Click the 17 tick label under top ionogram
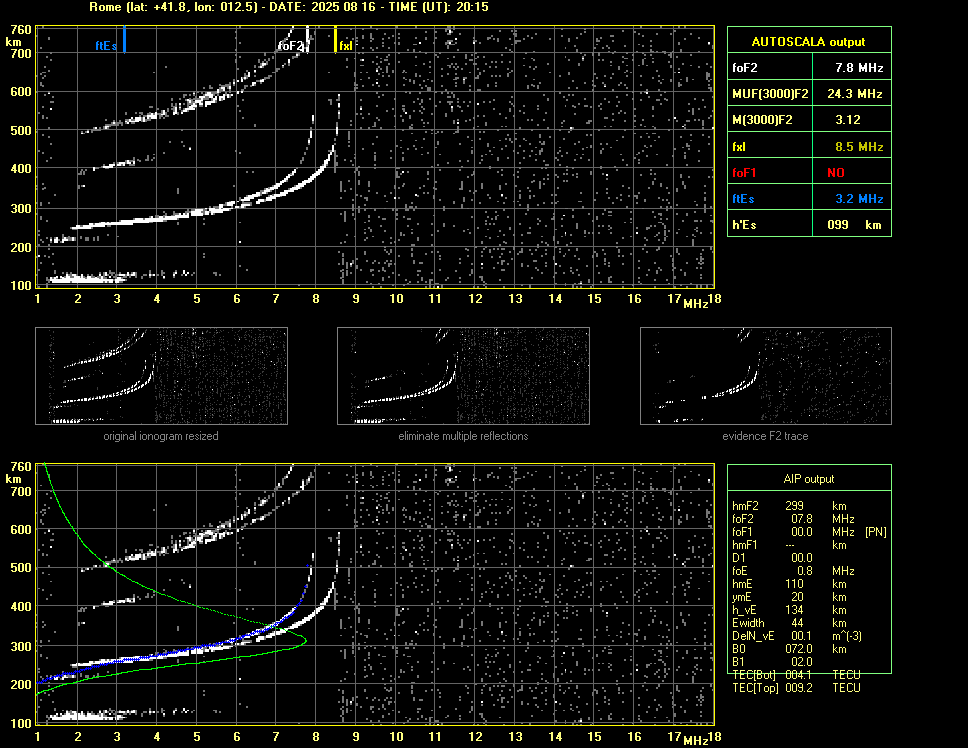 pyautogui.click(x=674, y=299)
